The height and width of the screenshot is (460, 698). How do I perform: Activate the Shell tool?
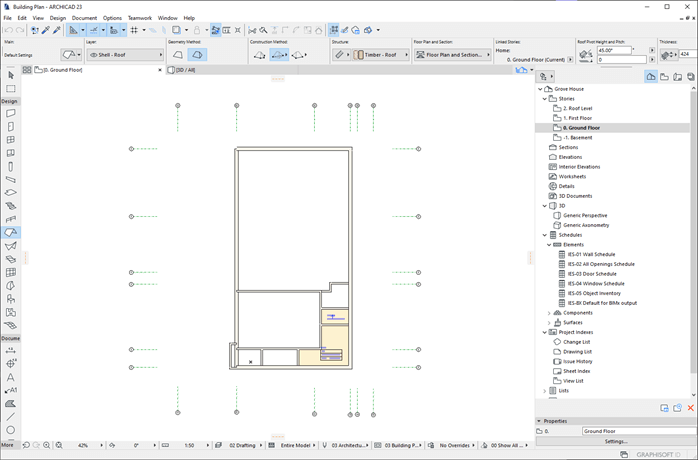(11, 246)
